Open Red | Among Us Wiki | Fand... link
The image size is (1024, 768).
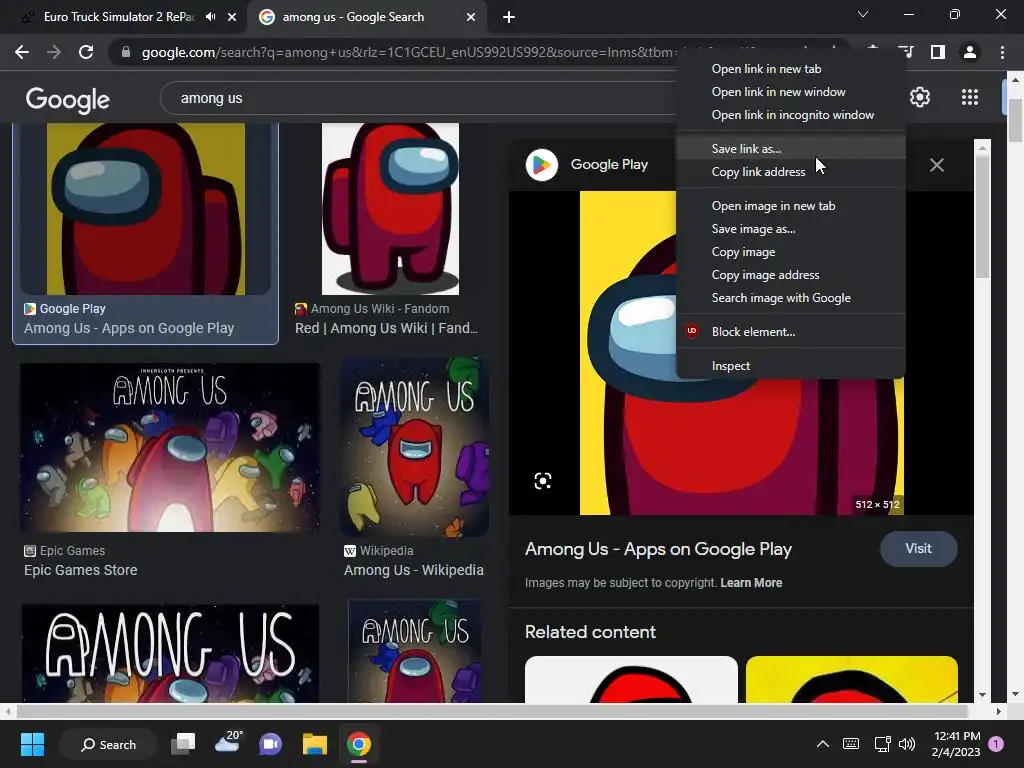(x=386, y=328)
